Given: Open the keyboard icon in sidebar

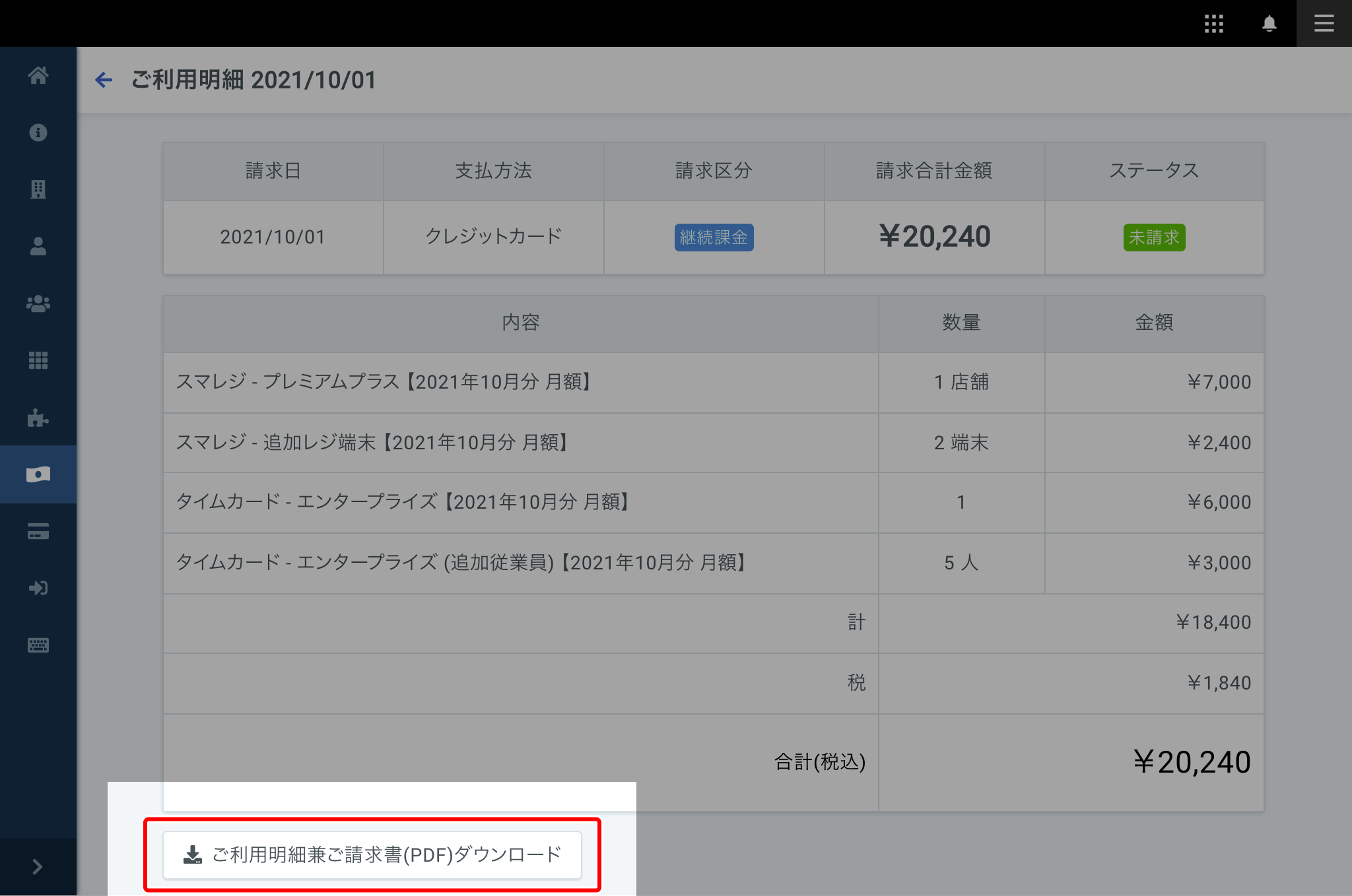Looking at the screenshot, I should coord(38,645).
